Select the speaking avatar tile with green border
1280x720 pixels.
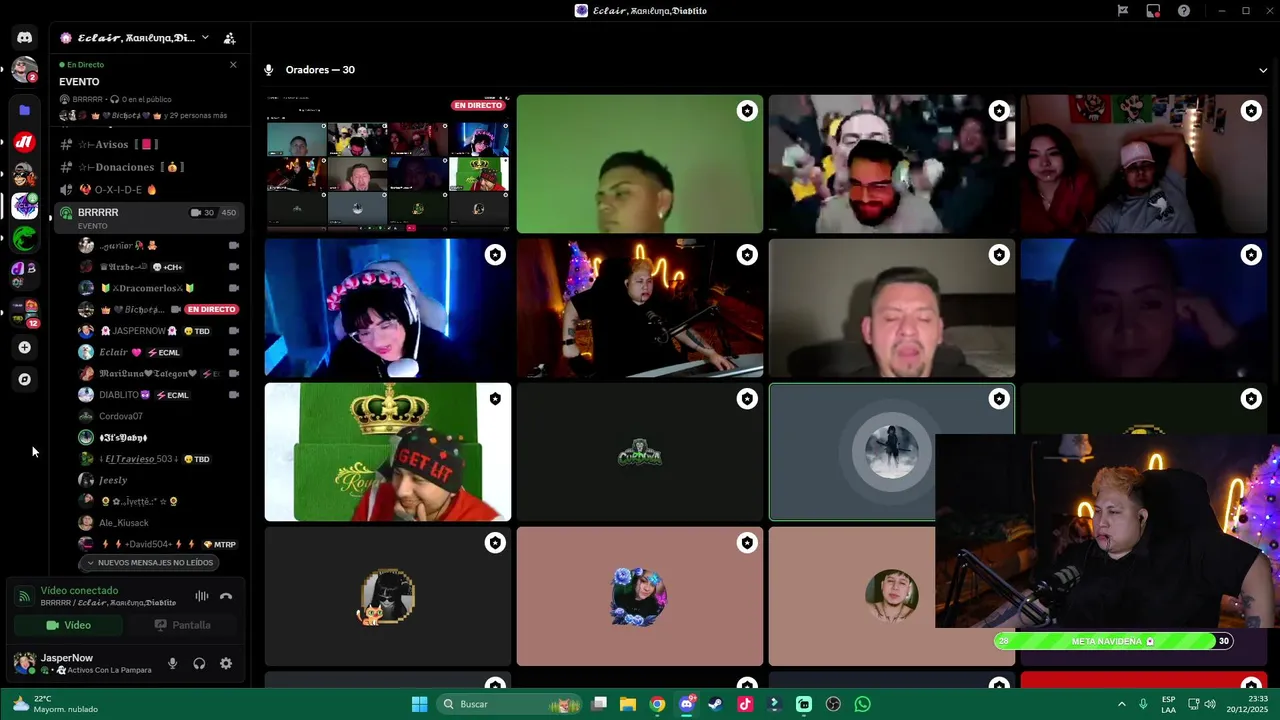891,452
